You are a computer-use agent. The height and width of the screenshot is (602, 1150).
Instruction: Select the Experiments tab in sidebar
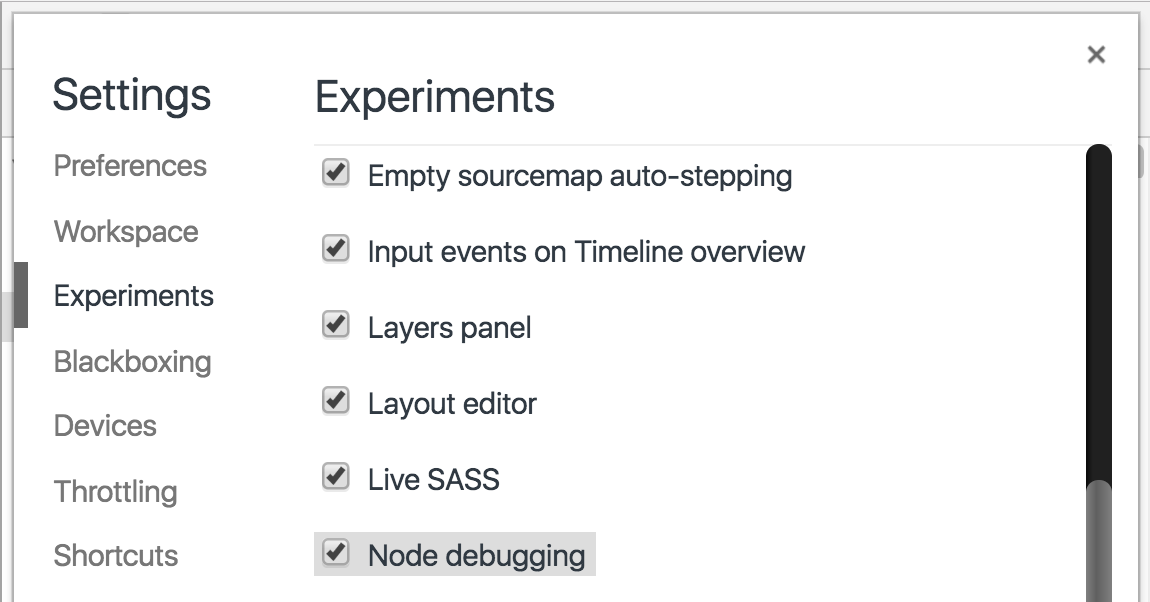tap(133, 296)
